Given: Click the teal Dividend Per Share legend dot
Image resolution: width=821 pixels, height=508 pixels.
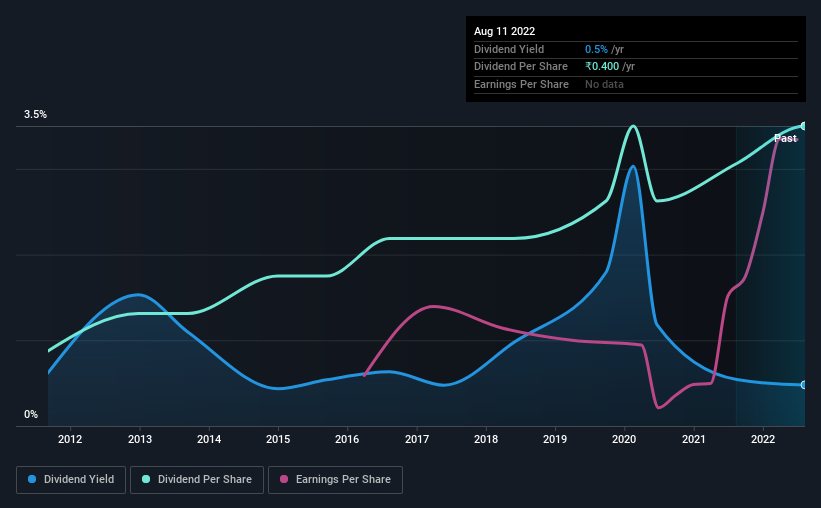Looking at the screenshot, I should click(x=146, y=479).
